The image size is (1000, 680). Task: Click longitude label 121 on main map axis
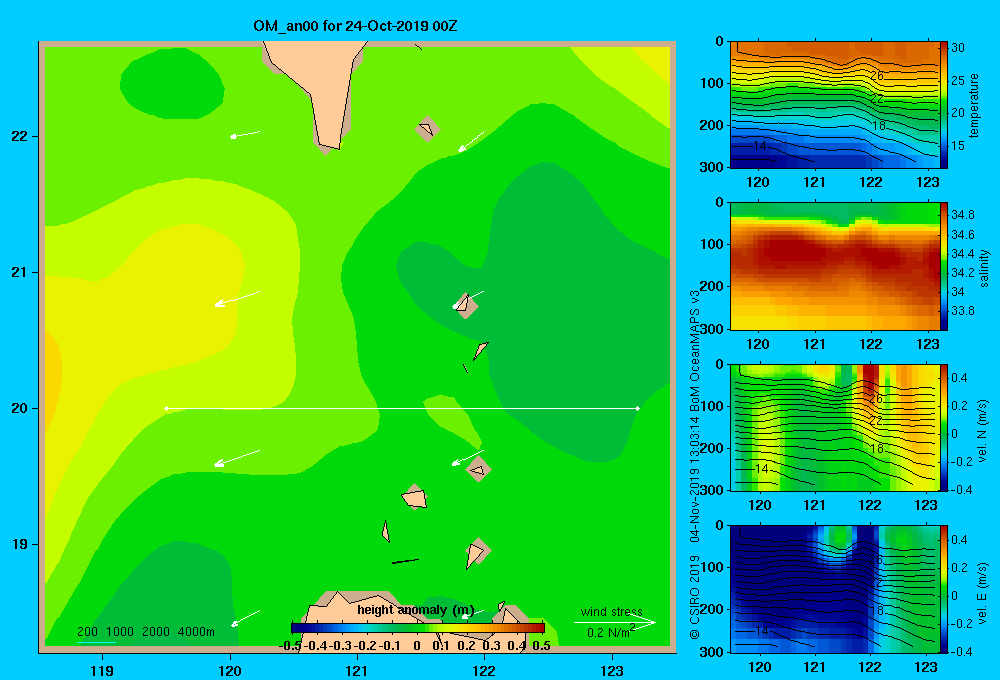[x=357, y=670]
